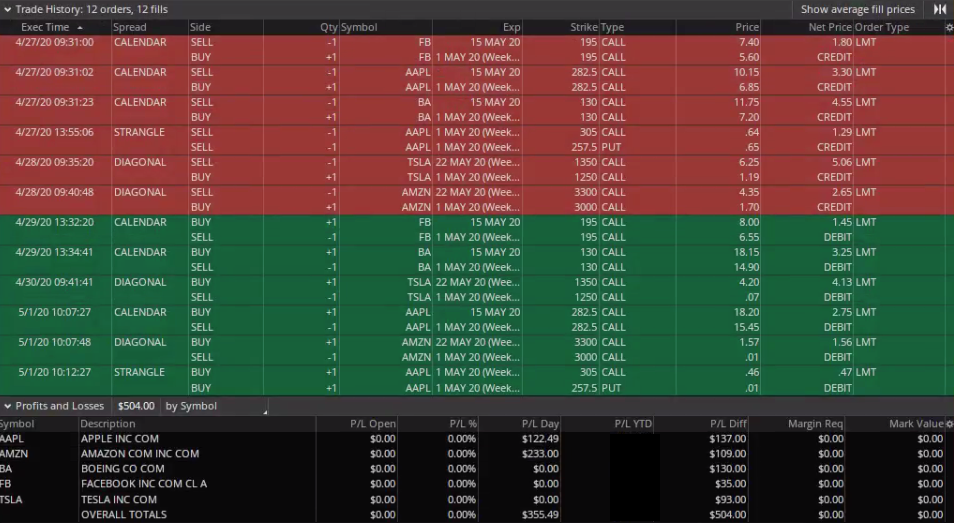Sort by the Margin Req column
Screen dimensions: 954x523
(x=816, y=424)
